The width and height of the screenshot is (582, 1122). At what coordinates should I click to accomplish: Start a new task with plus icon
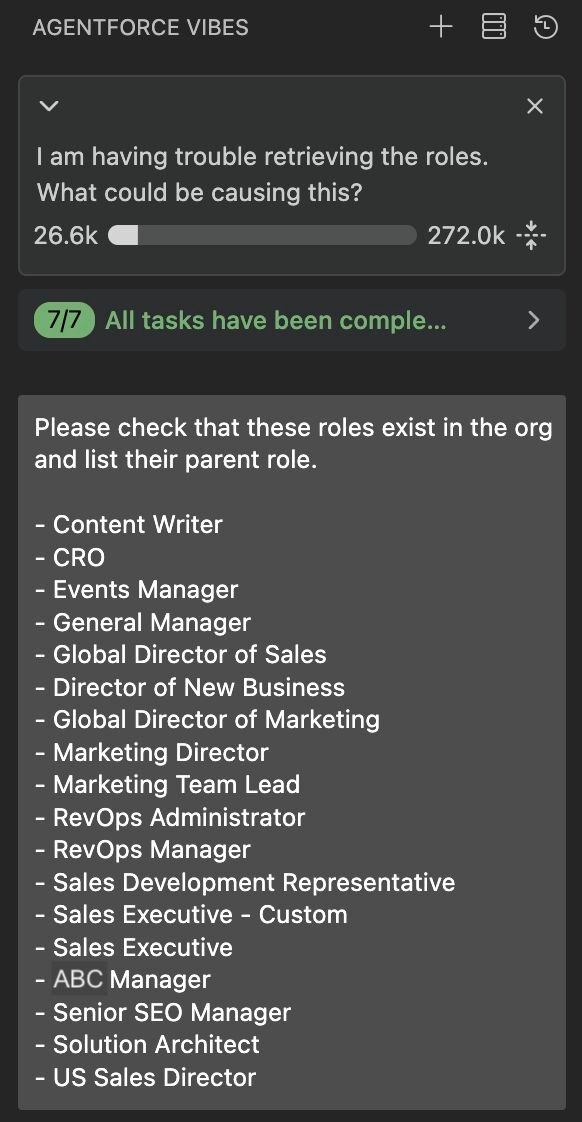(x=441, y=28)
